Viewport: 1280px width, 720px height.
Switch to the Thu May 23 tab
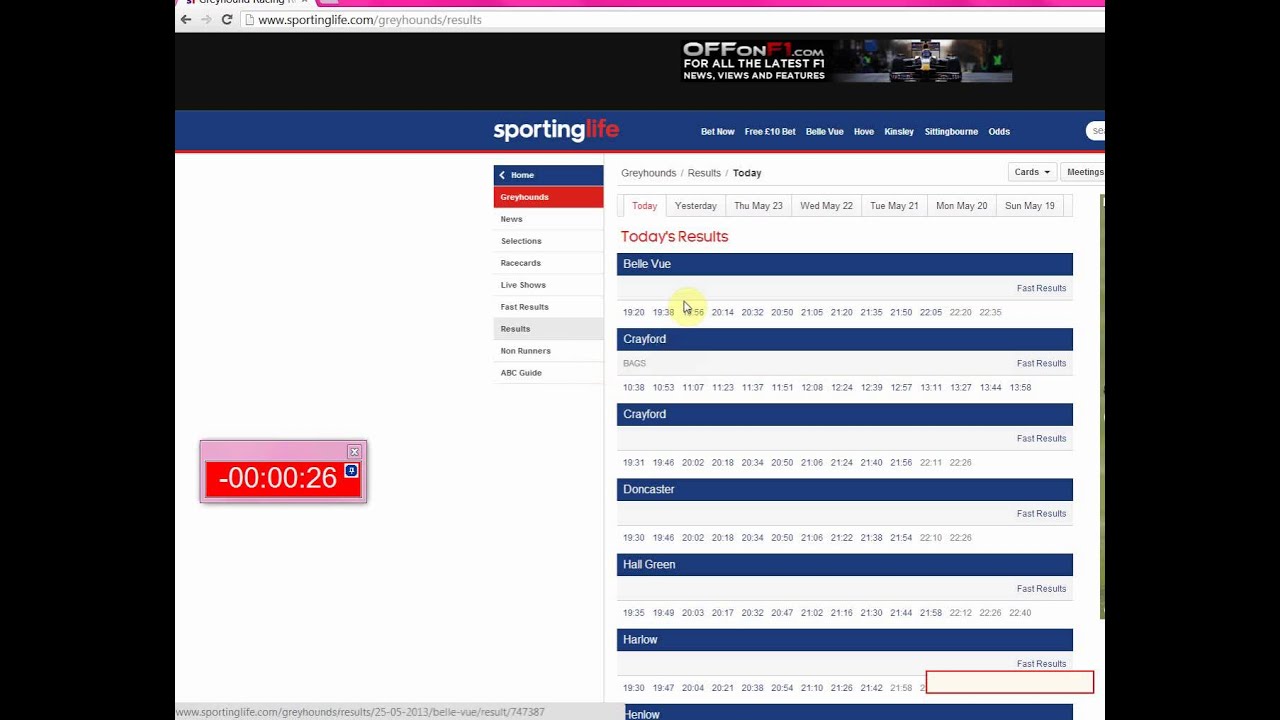coord(758,206)
